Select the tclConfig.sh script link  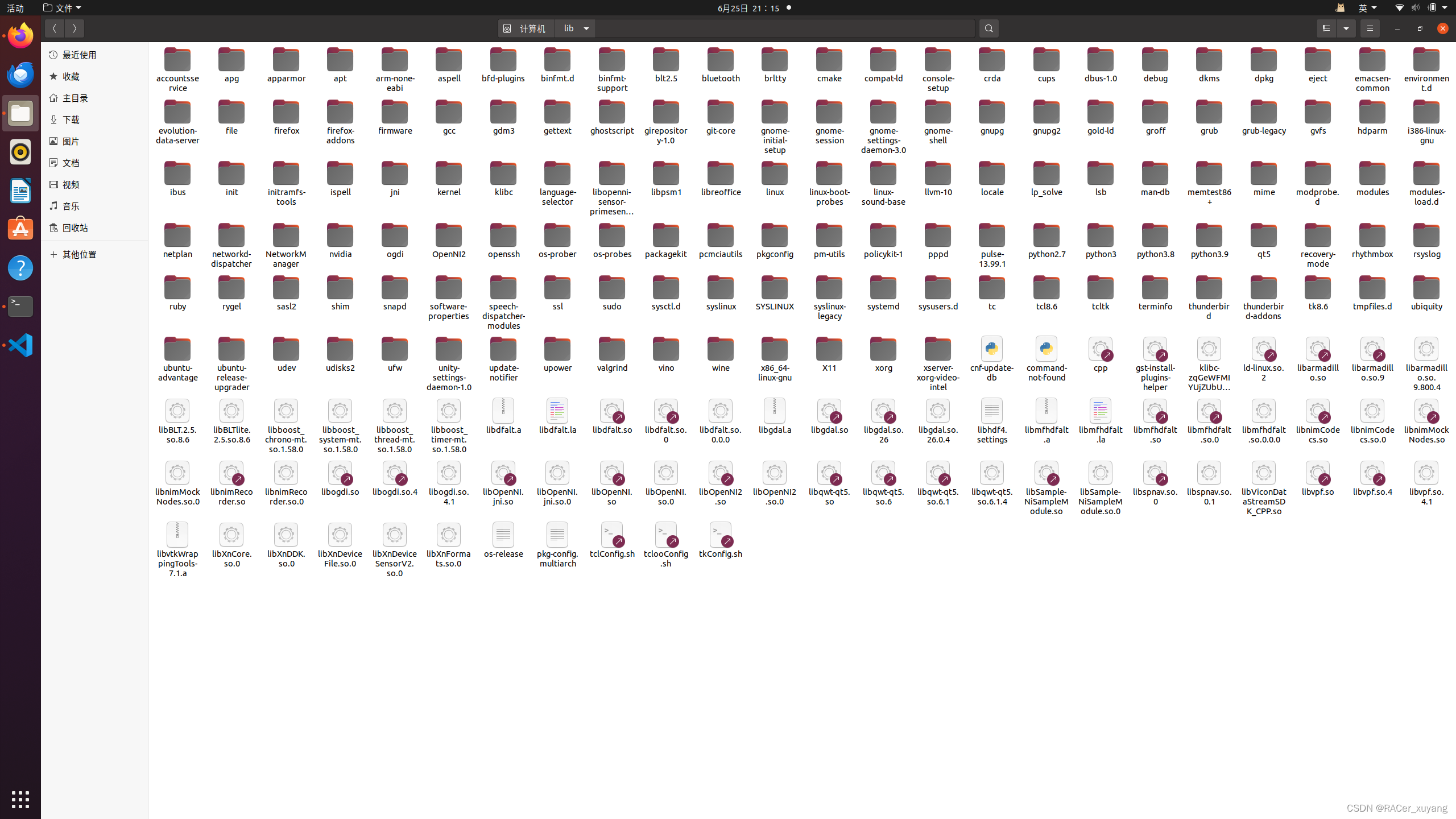coord(612,536)
